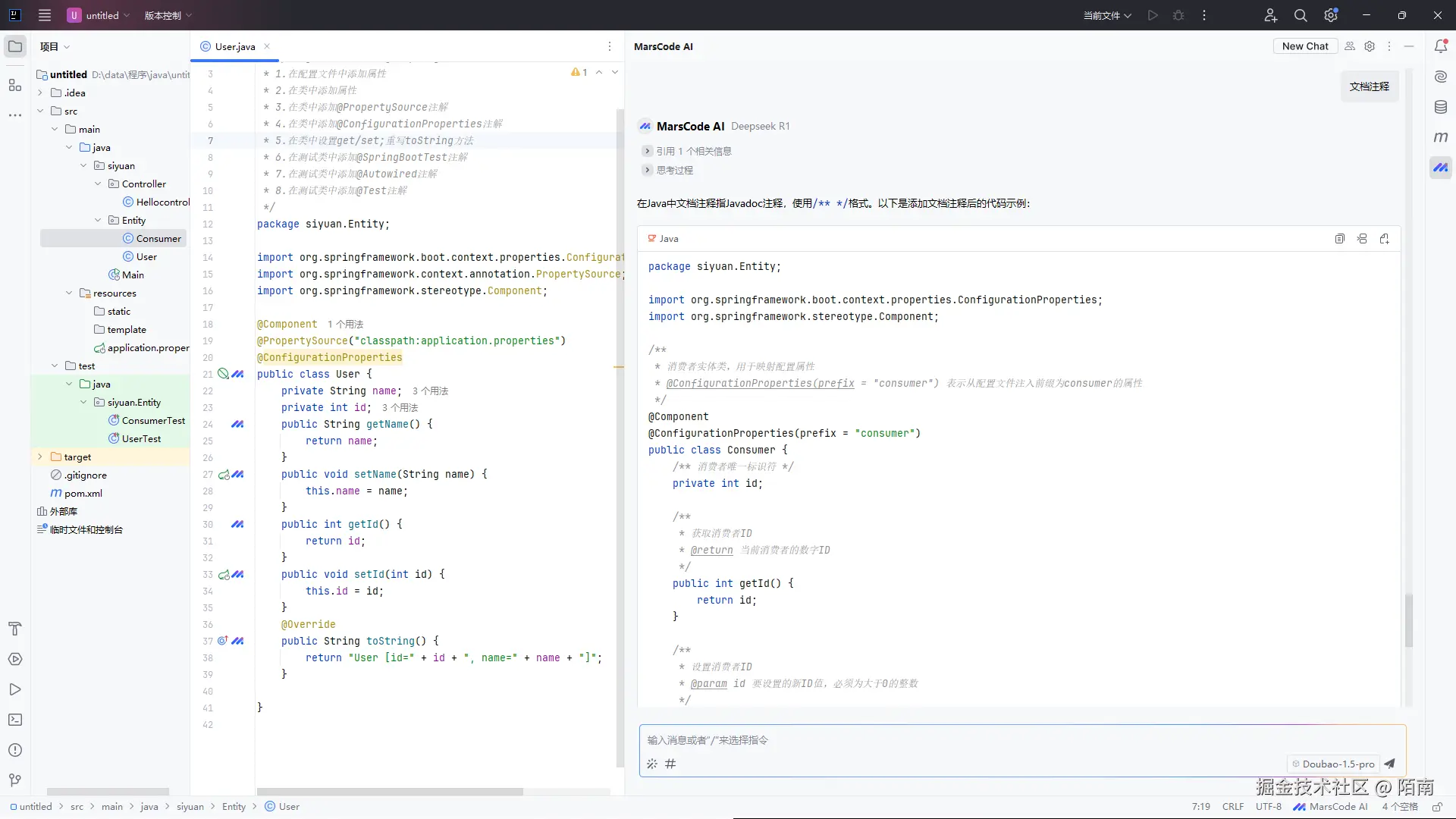
Task: Expand the 思考过程 section
Action: [x=668, y=170]
